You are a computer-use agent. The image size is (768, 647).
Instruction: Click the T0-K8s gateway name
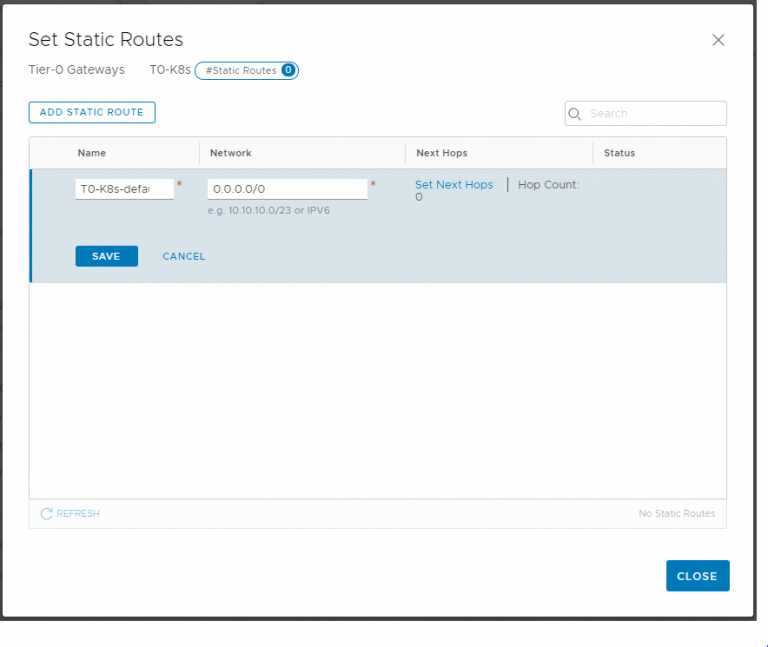point(169,70)
